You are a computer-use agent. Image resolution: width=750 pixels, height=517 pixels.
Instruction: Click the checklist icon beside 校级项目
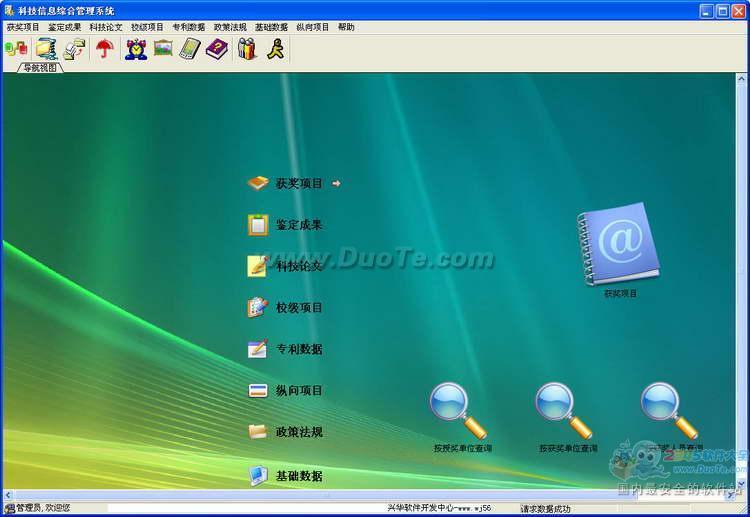tap(258, 308)
